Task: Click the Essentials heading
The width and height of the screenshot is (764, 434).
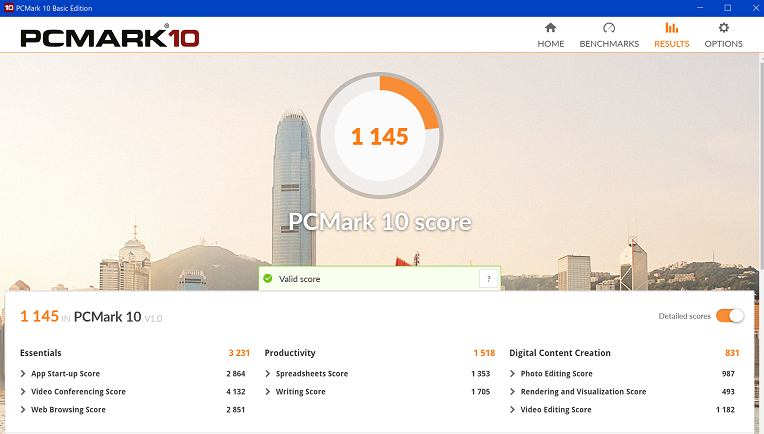Action: tap(40, 353)
